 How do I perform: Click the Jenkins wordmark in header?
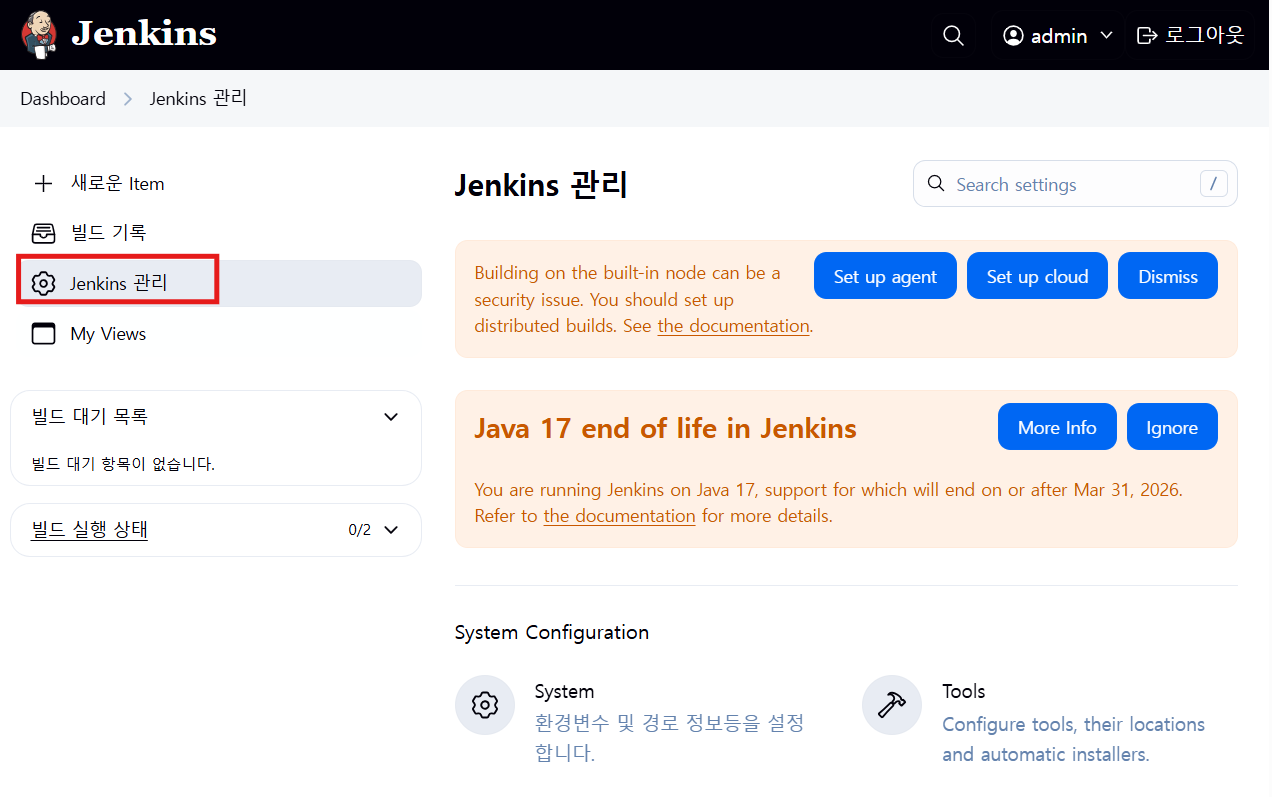tap(144, 34)
